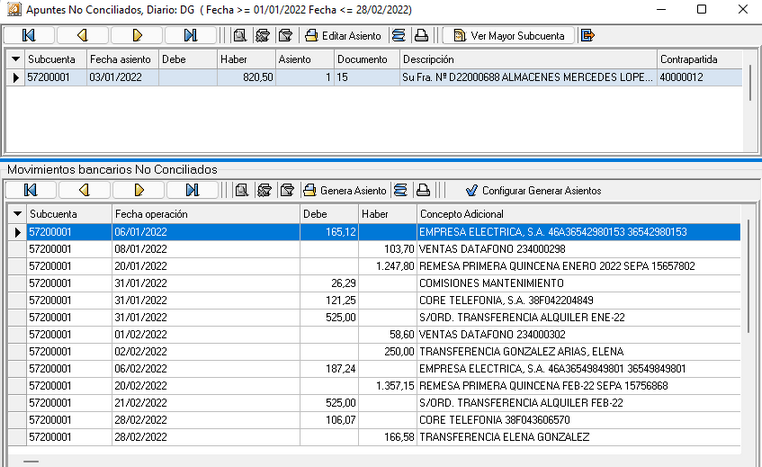Viewport: 762px width, 467px height.
Task: Open Configurar Generar Asientos
Action: [533, 190]
